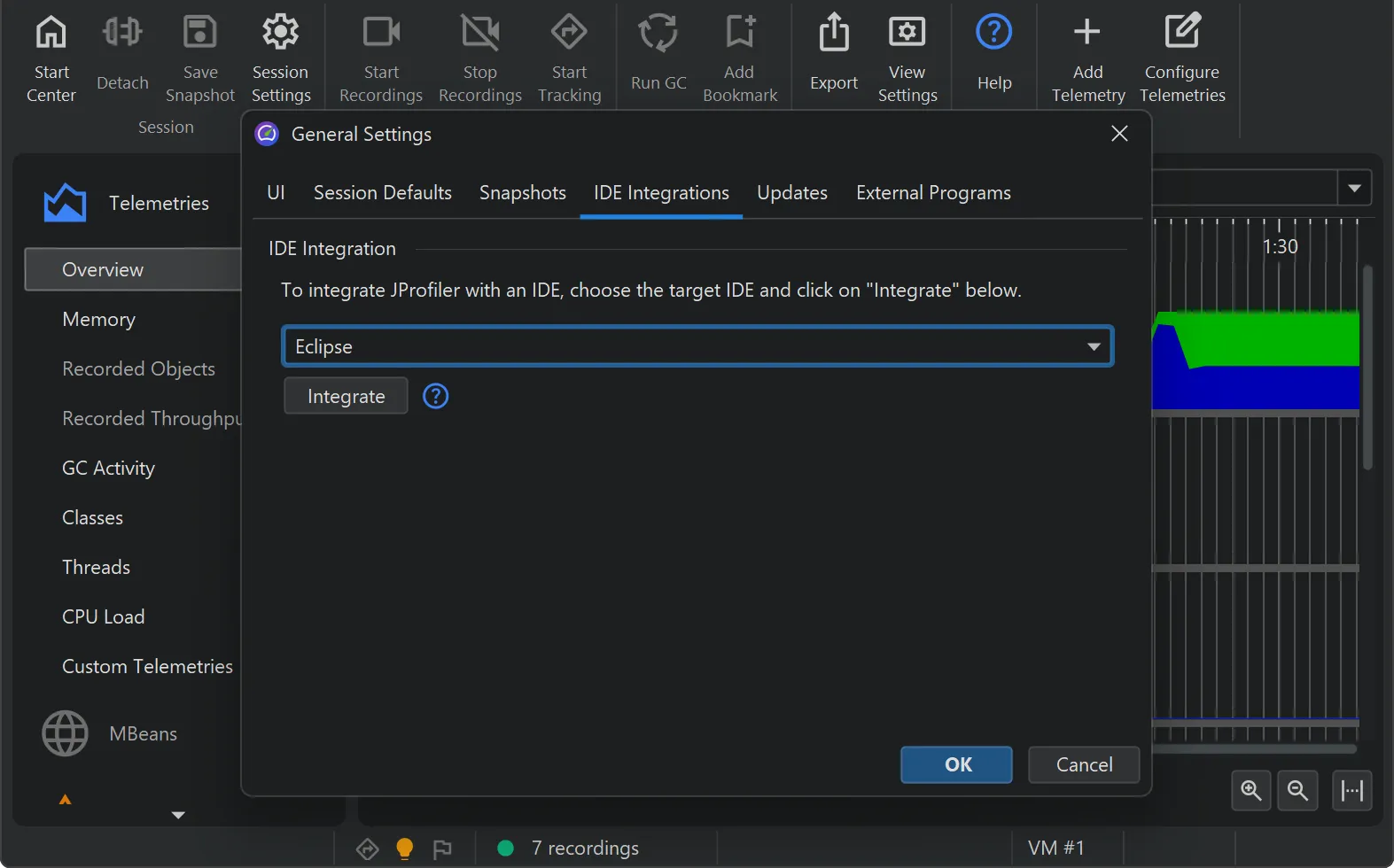
Task: Click the vertical scrollbar of chart
Action: 1367,367
